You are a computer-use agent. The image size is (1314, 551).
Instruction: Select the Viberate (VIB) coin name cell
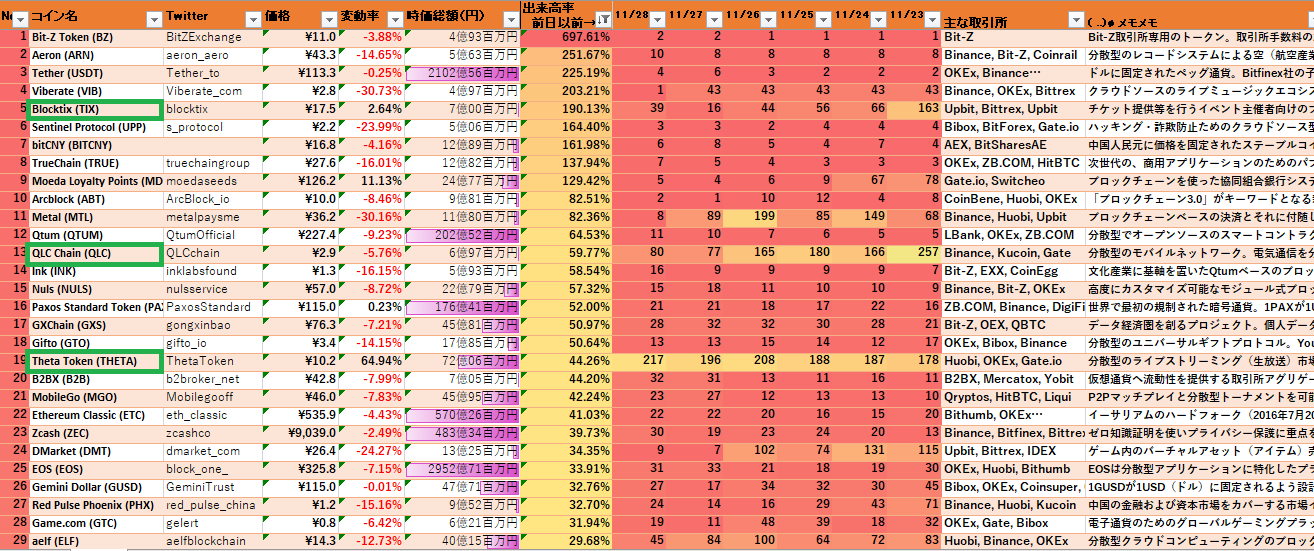95,91
